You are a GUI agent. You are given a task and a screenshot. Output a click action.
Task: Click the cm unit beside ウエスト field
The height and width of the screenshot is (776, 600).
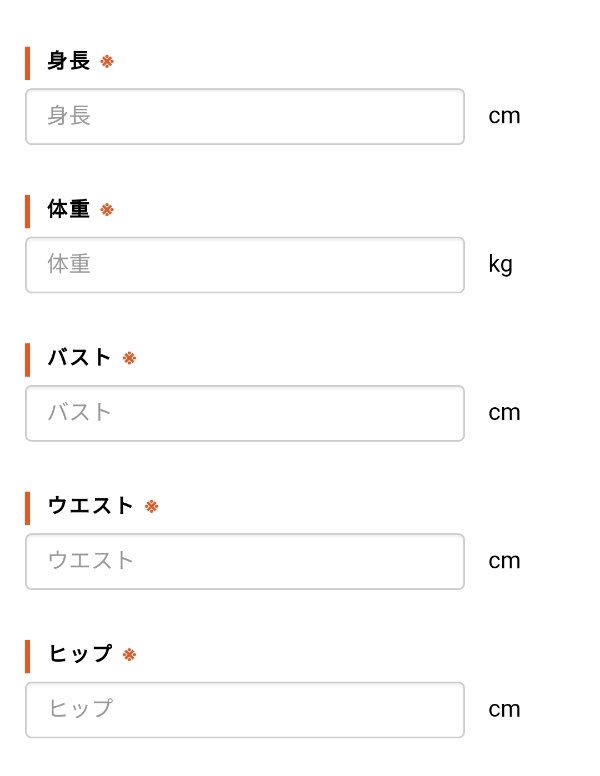(x=504, y=561)
